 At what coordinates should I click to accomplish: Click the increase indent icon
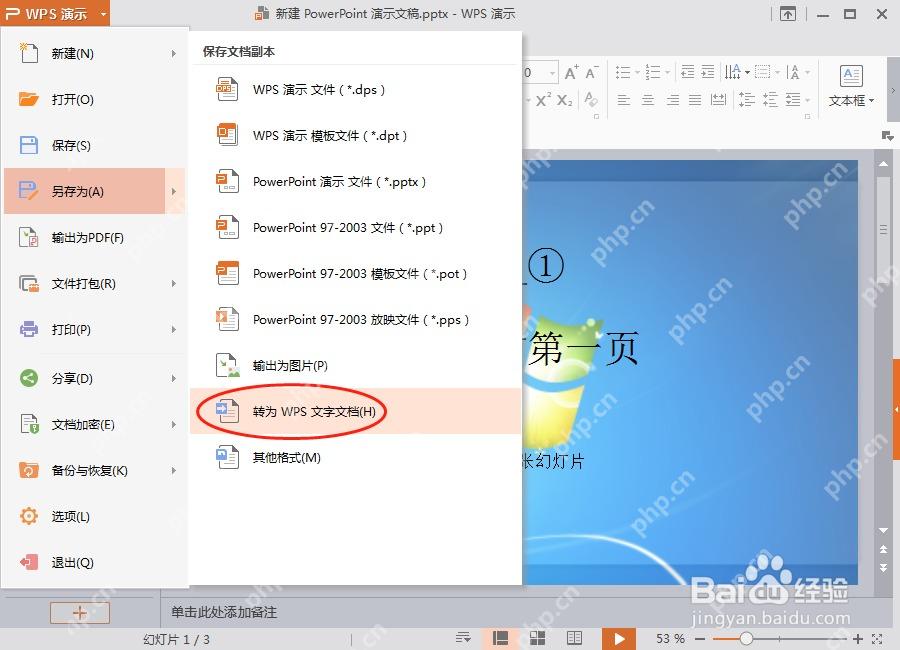pos(708,72)
